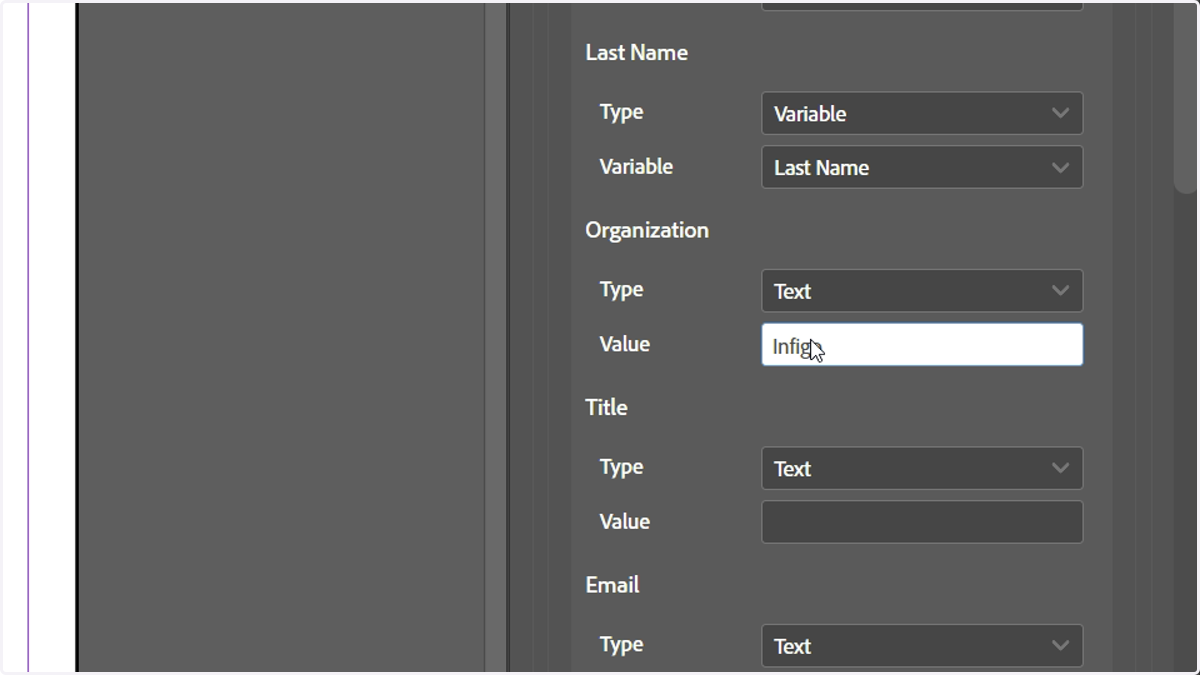Open the Title Type dropdown

coord(922,468)
